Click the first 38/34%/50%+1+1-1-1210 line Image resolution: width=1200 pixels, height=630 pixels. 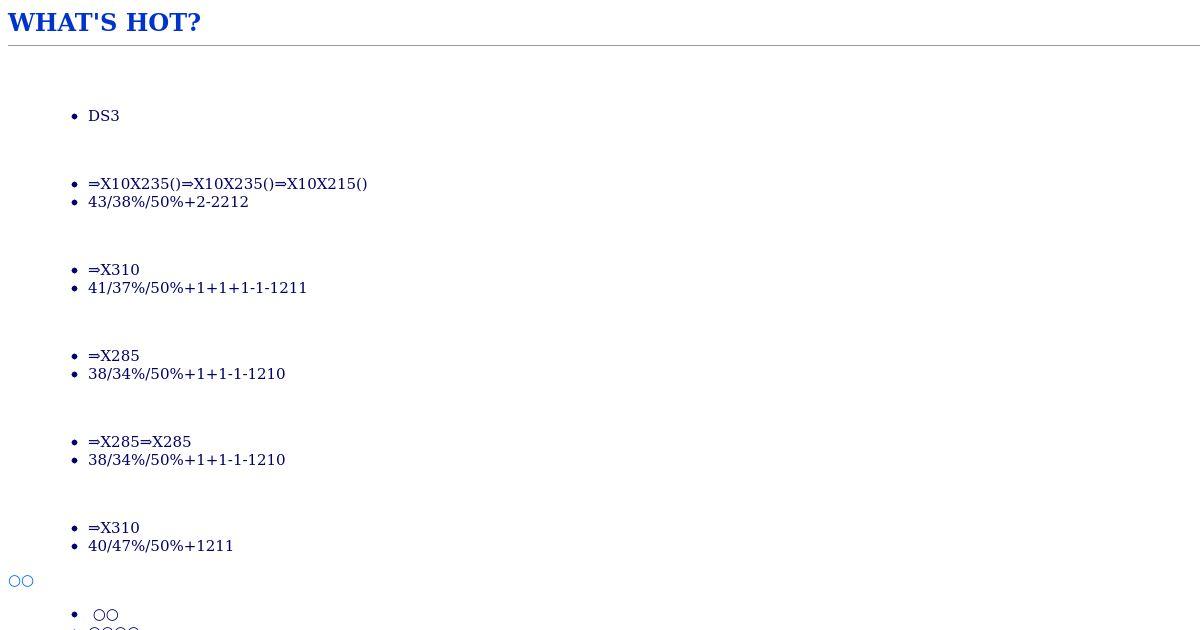[187, 374]
